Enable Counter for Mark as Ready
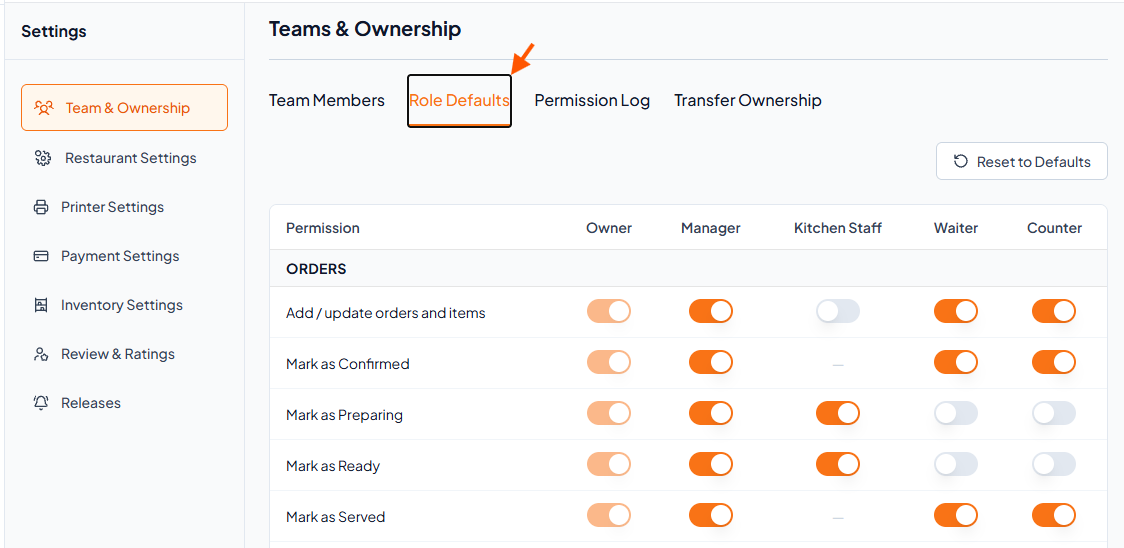This screenshot has width=1124, height=548. pos(1054,464)
